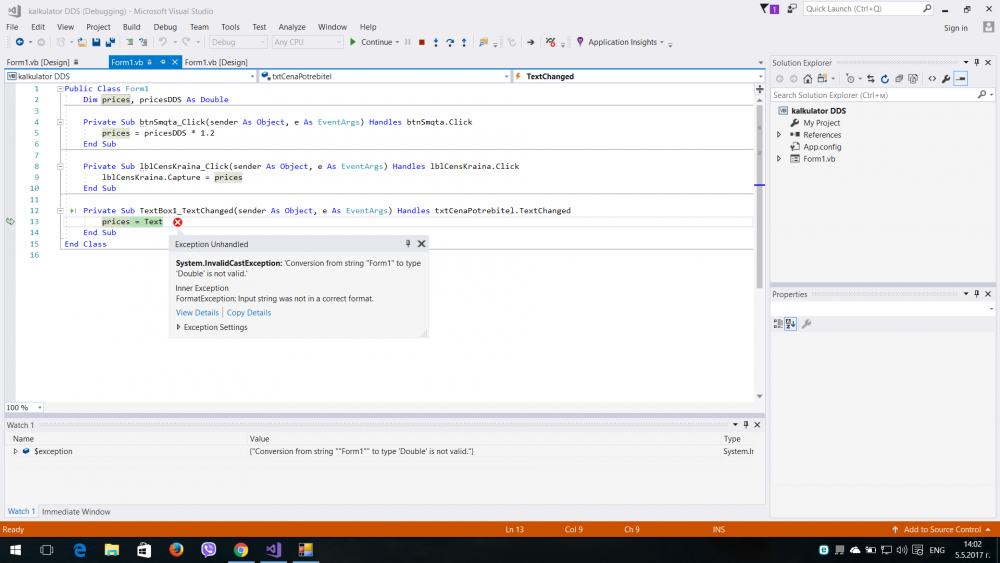Expand the $exception watch entry

click(15, 451)
